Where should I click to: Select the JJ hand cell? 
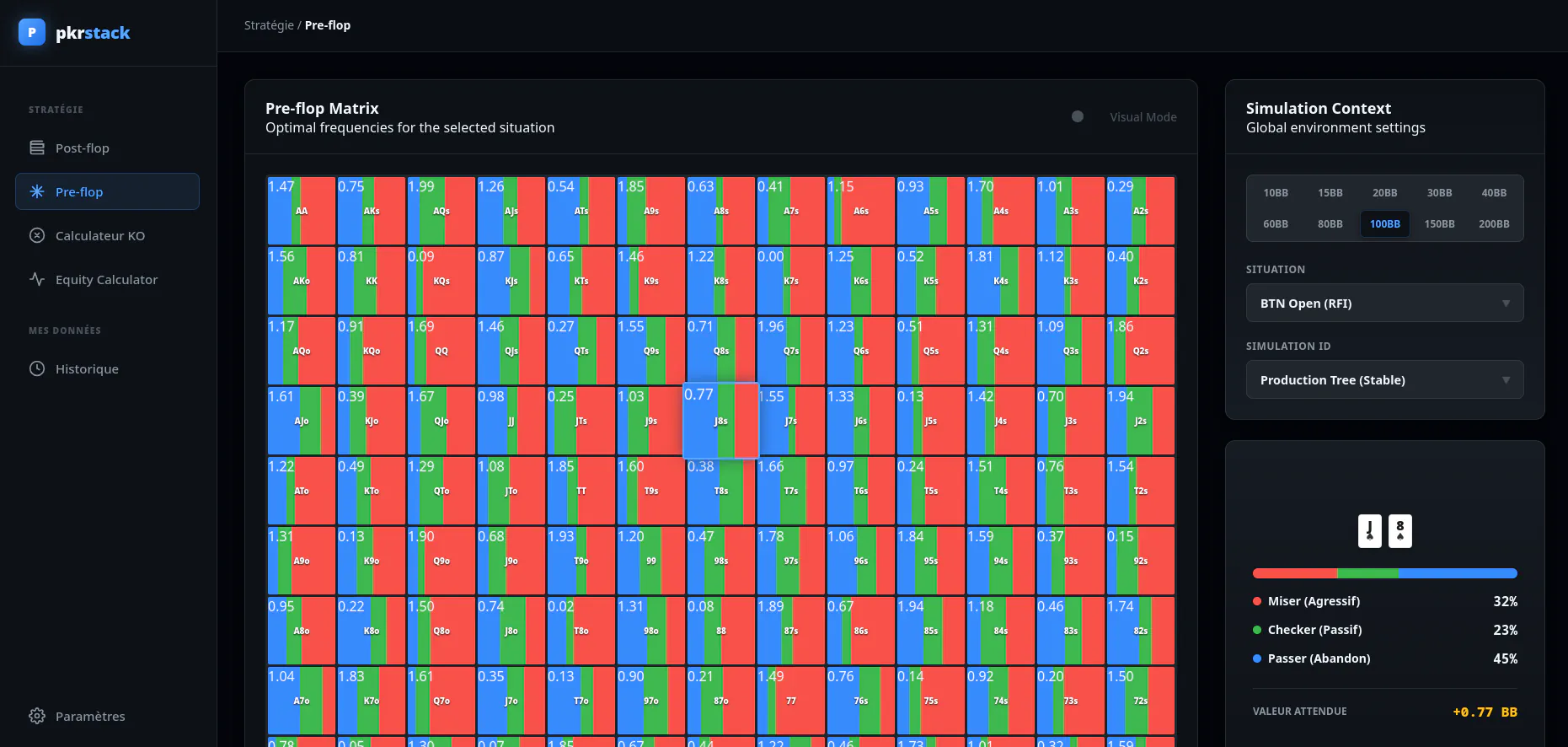(511, 421)
